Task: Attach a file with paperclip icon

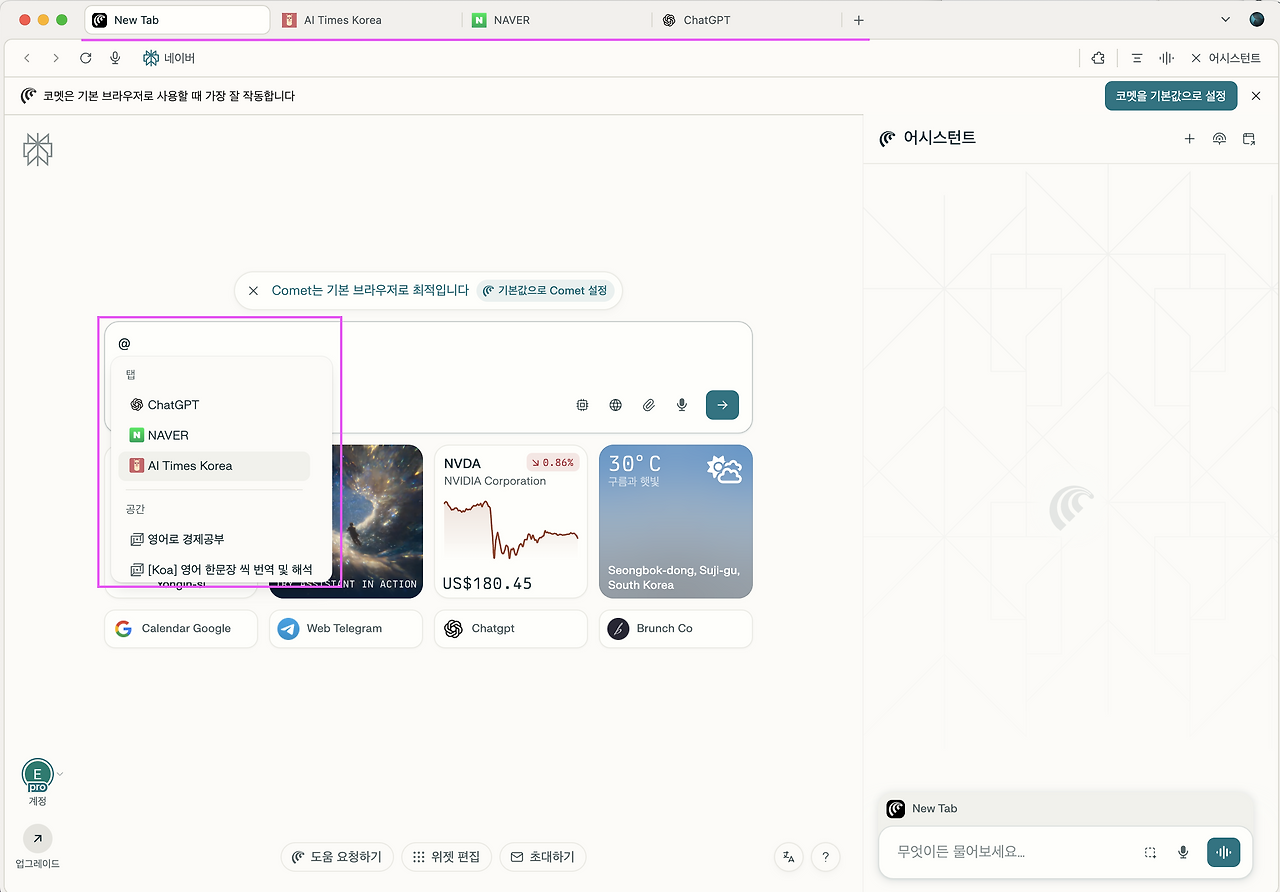Action: (x=649, y=405)
